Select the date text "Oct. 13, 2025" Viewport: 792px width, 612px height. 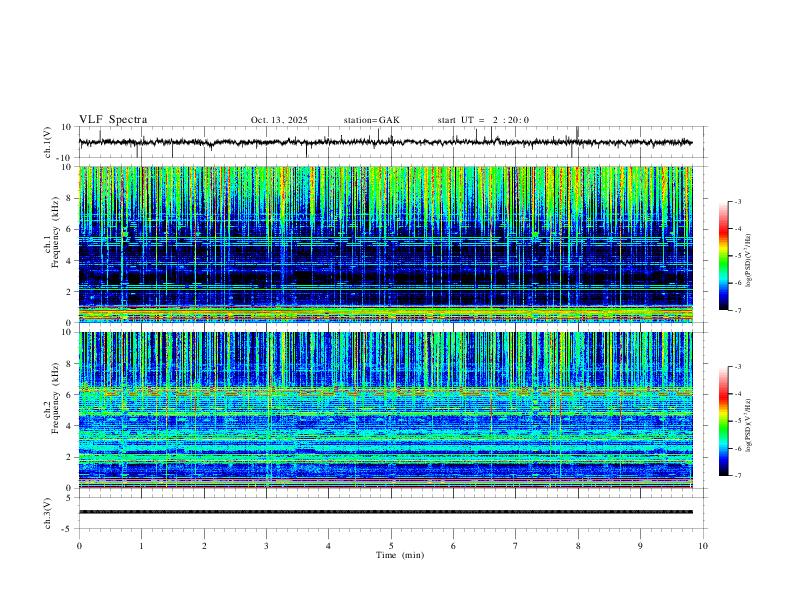coord(279,120)
